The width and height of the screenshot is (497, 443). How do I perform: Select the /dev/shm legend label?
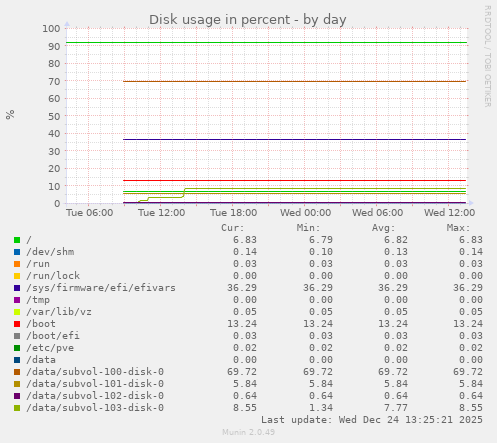(50, 252)
